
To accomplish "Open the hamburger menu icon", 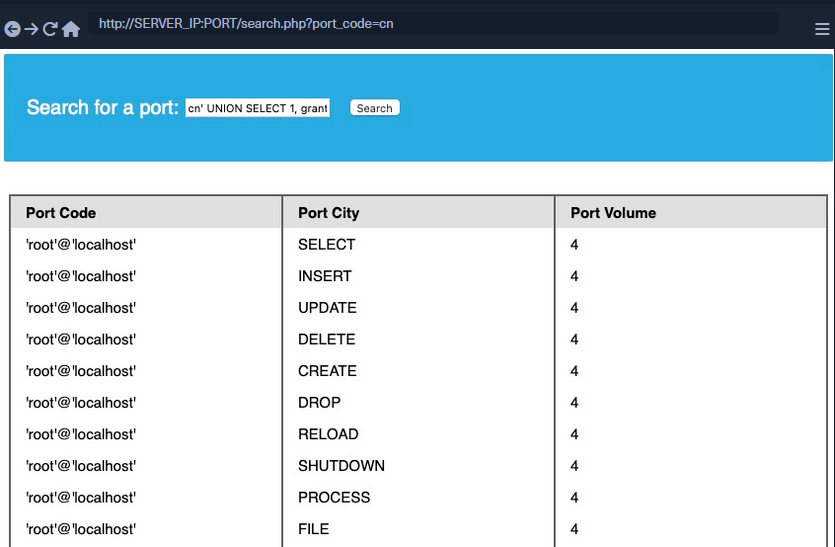I will pyautogui.click(x=822, y=30).
